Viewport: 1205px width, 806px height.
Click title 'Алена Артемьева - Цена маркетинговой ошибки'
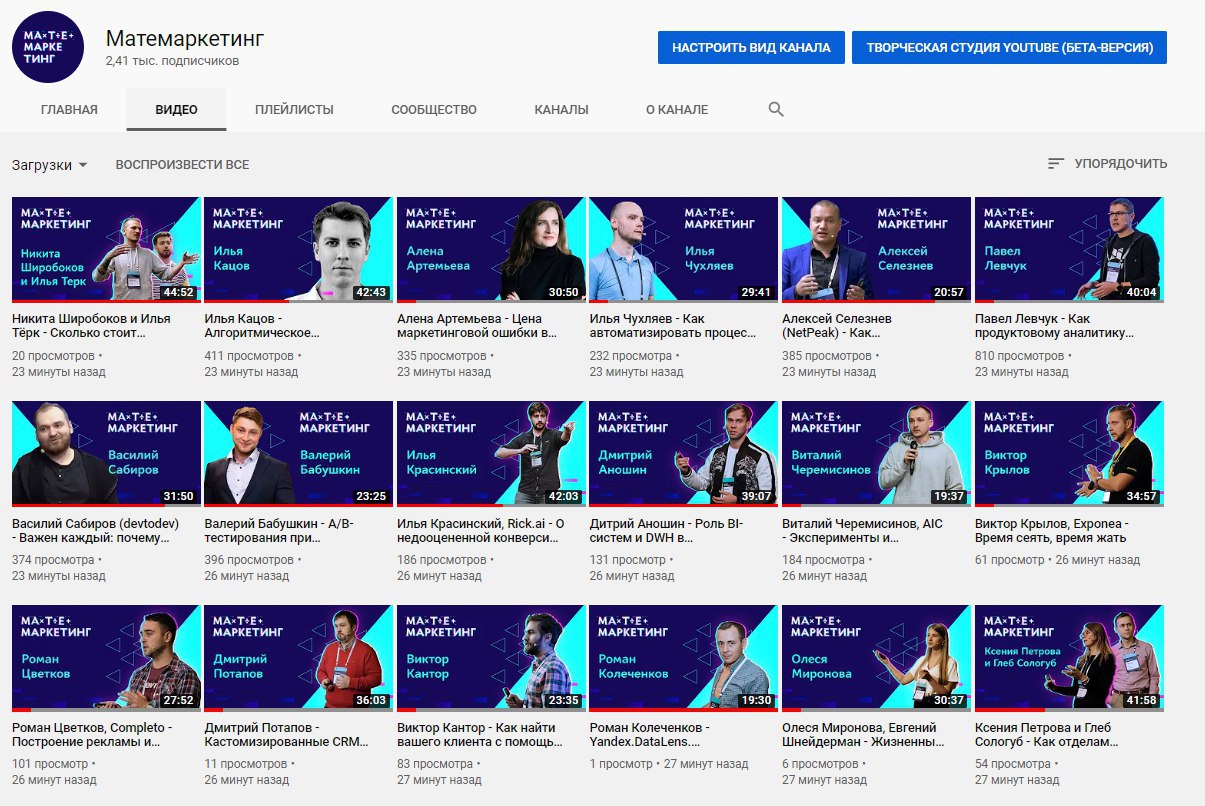tap(477, 325)
